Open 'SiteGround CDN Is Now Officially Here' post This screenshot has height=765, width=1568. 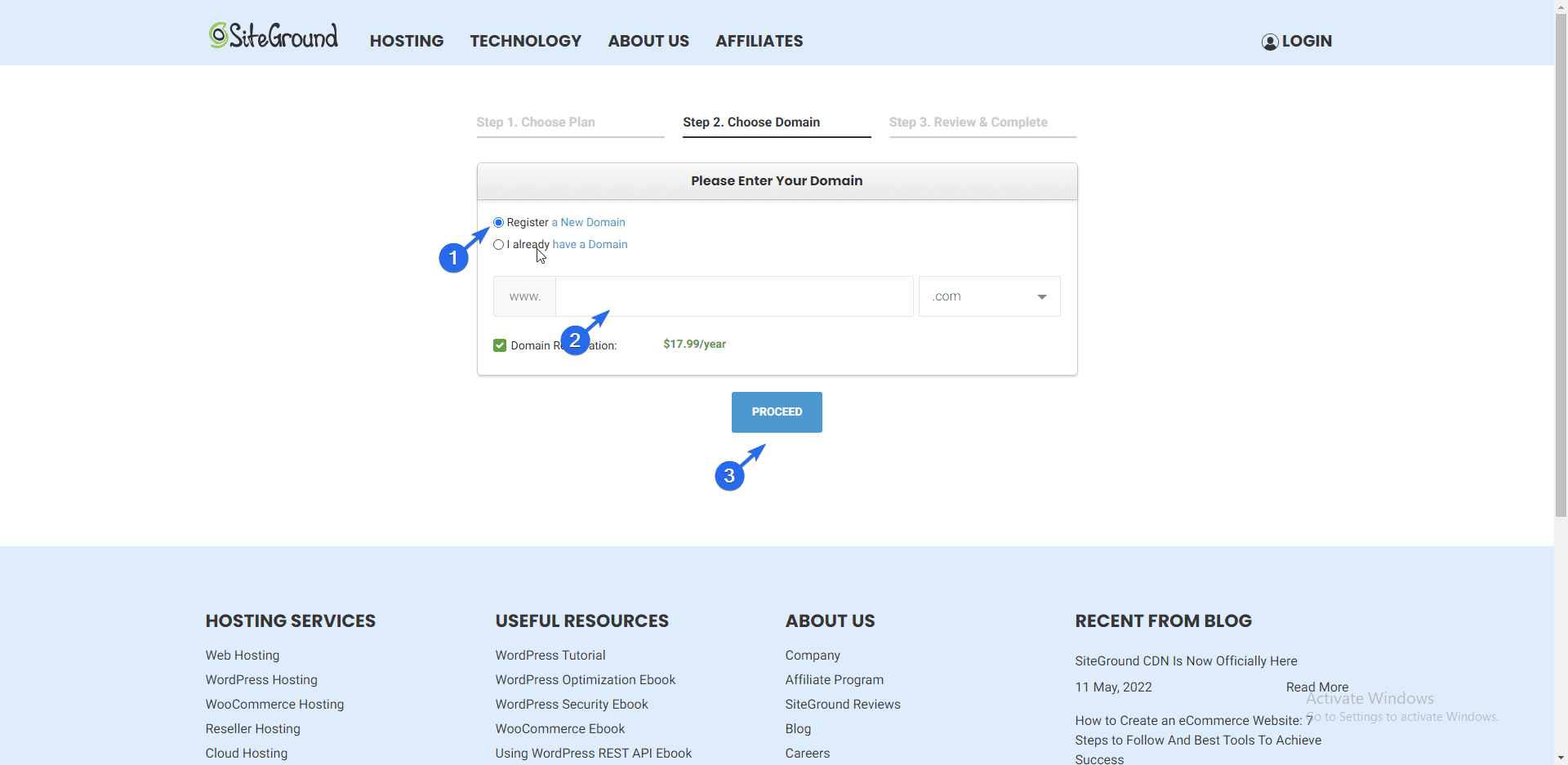1186,660
